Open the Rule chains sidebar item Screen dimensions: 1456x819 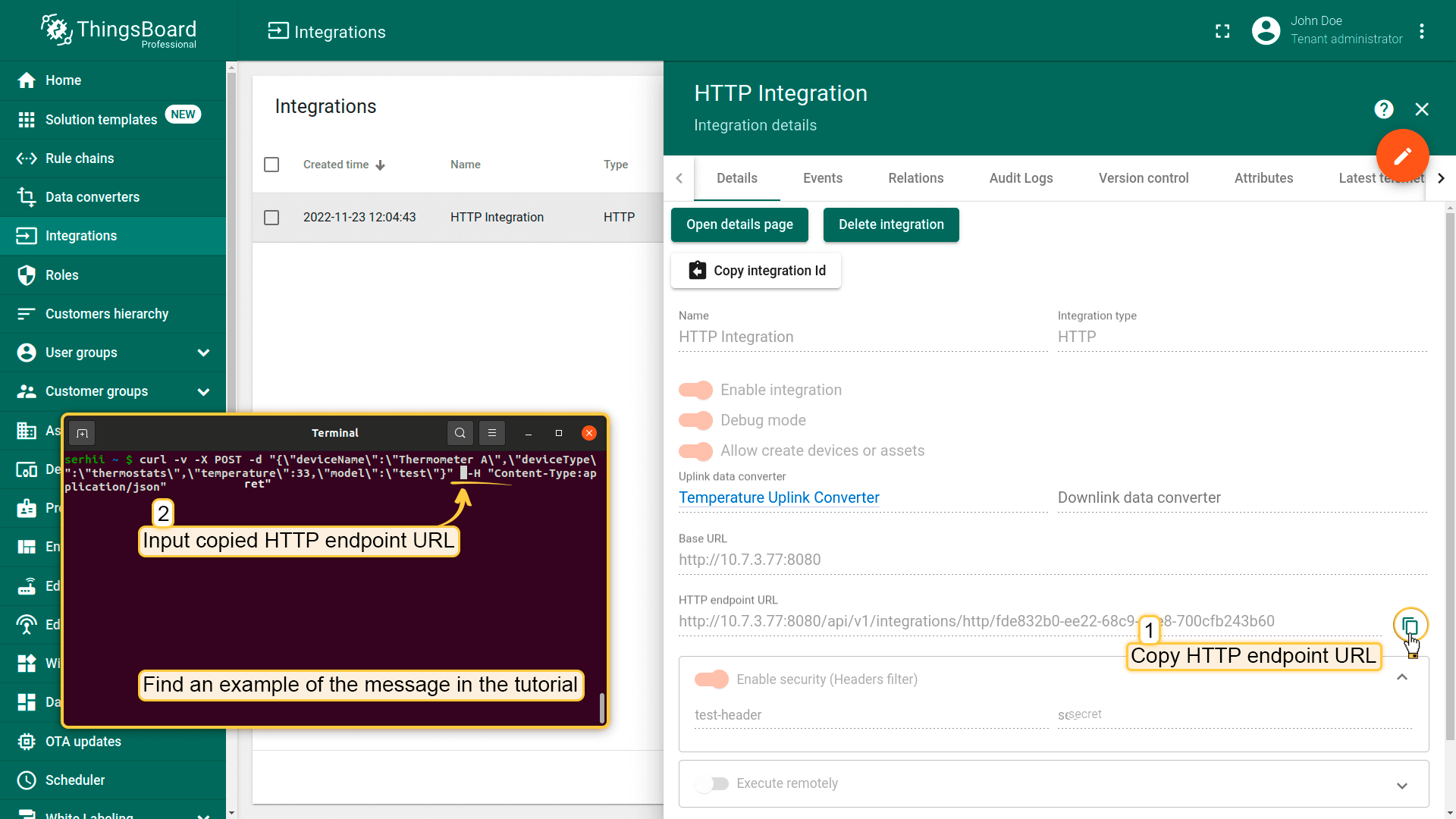coord(80,158)
